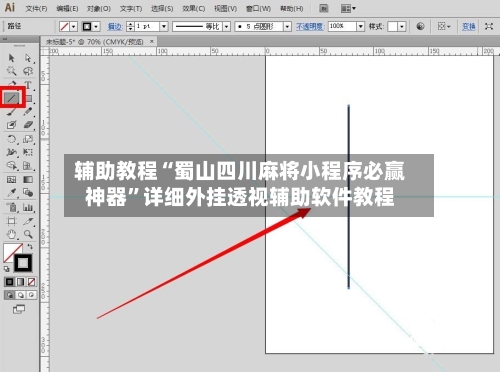Switch to Draw Behind mode
Image resolution: width=500 pixels, height=372 pixels.
coord(20,295)
